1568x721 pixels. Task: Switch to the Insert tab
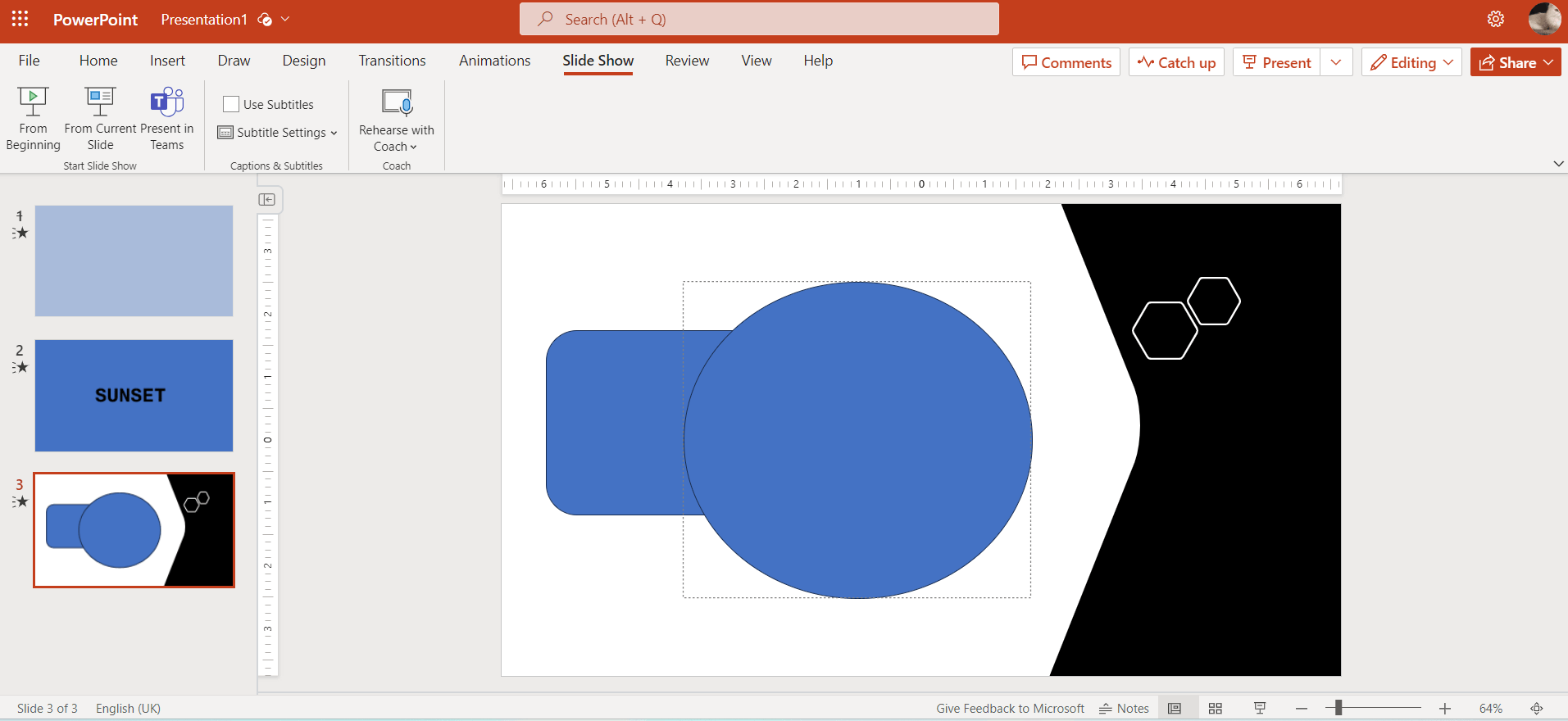[x=167, y=61]
